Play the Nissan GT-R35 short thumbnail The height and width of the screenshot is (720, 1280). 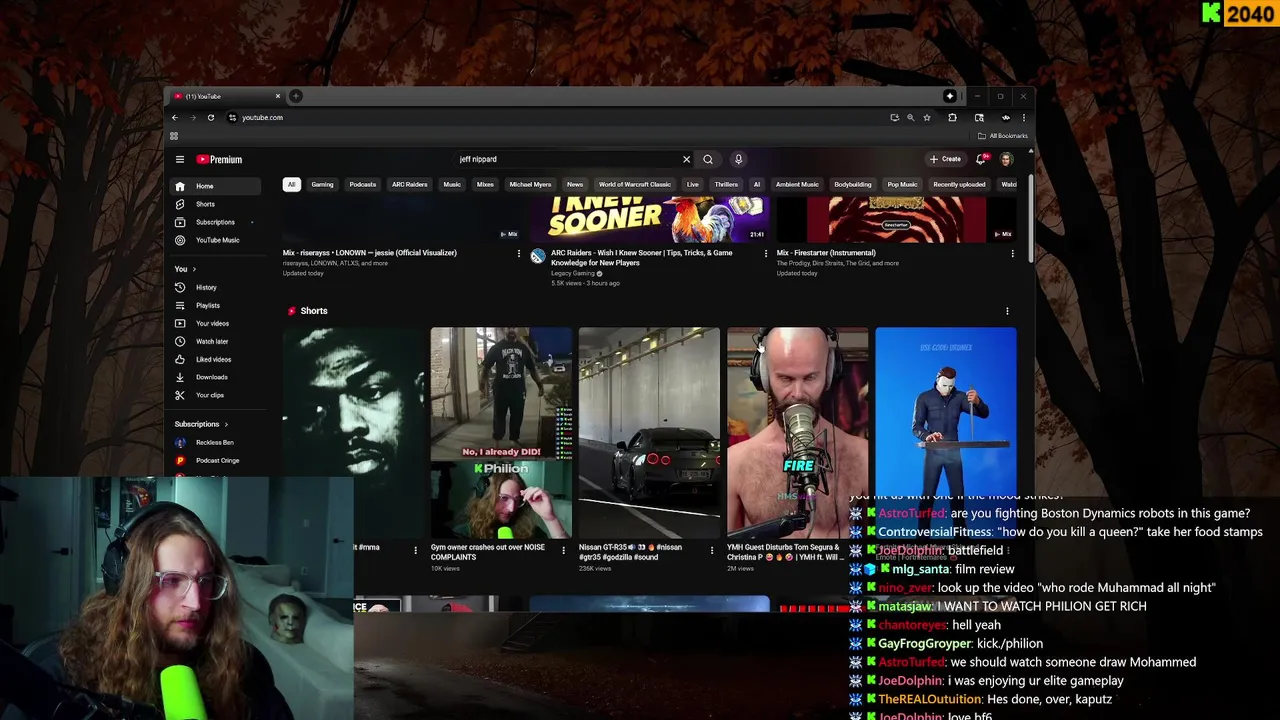tap(649, 433)
